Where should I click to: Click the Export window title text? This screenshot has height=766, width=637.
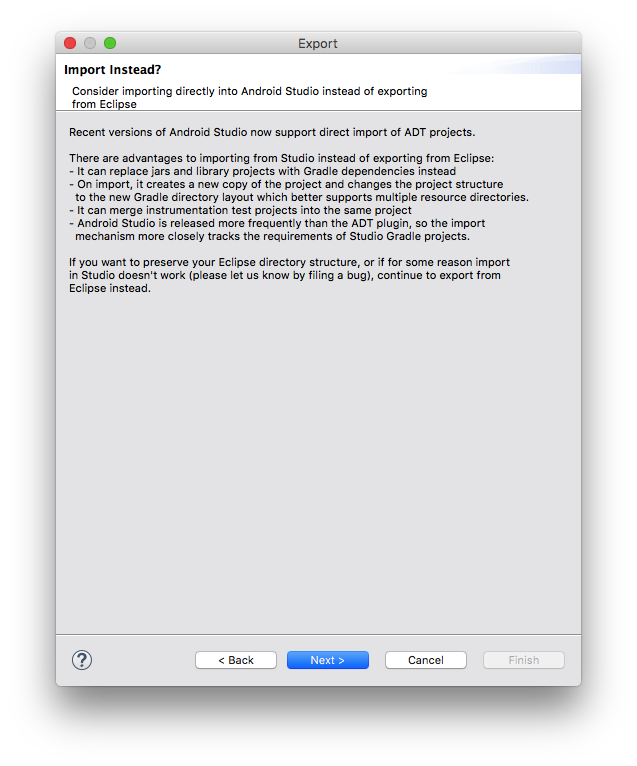pos(318,43)
